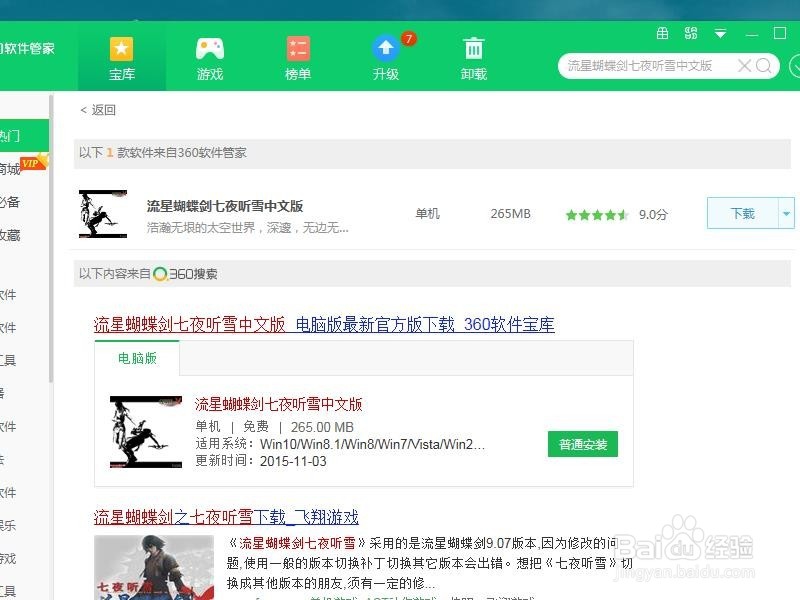Viewport: 800px width, 600px height.
Task: Open the VIP 商城 sidebar item
Action: [x=23, y=167]
